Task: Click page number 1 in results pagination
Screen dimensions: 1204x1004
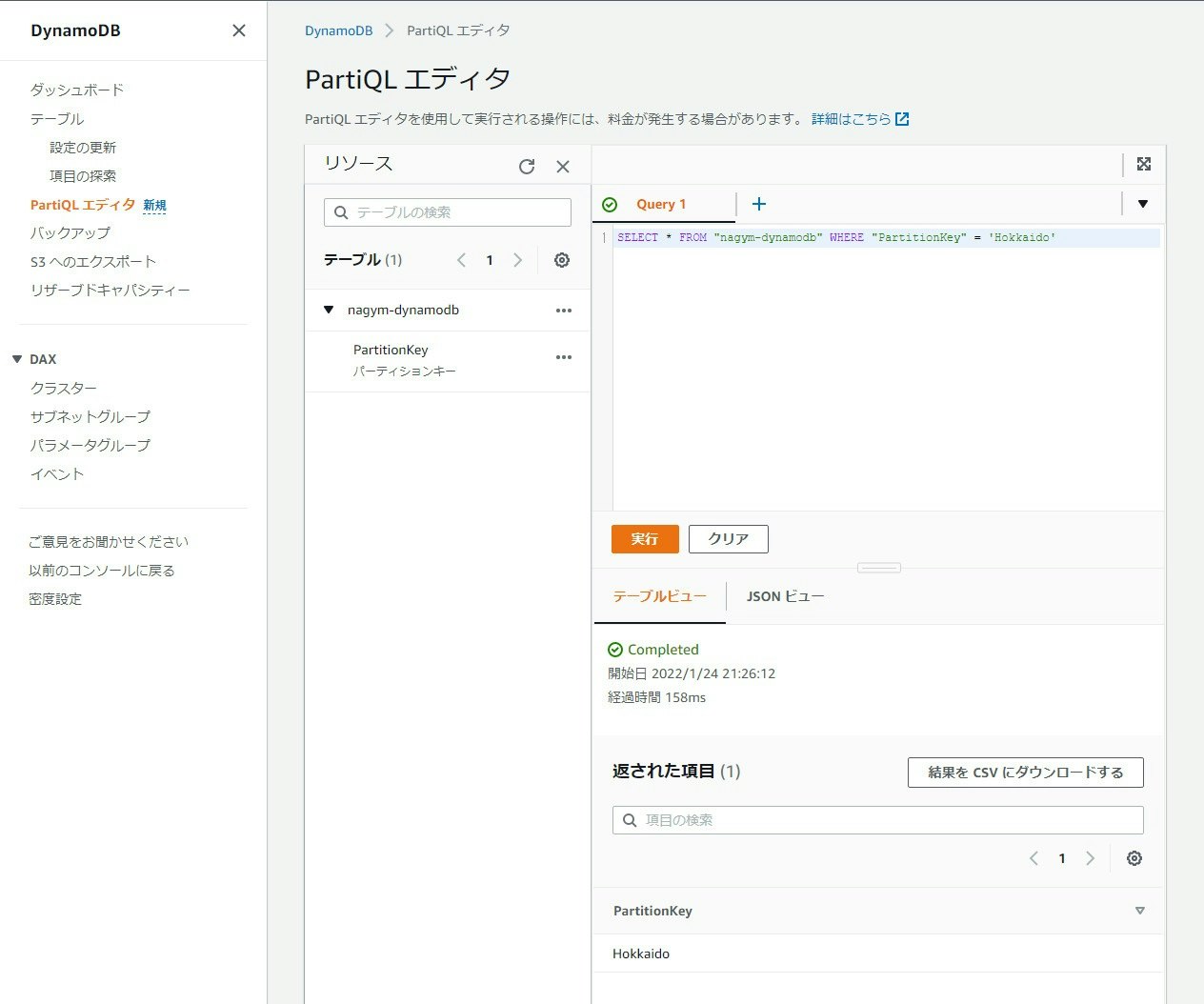Action: (1062, 858)
